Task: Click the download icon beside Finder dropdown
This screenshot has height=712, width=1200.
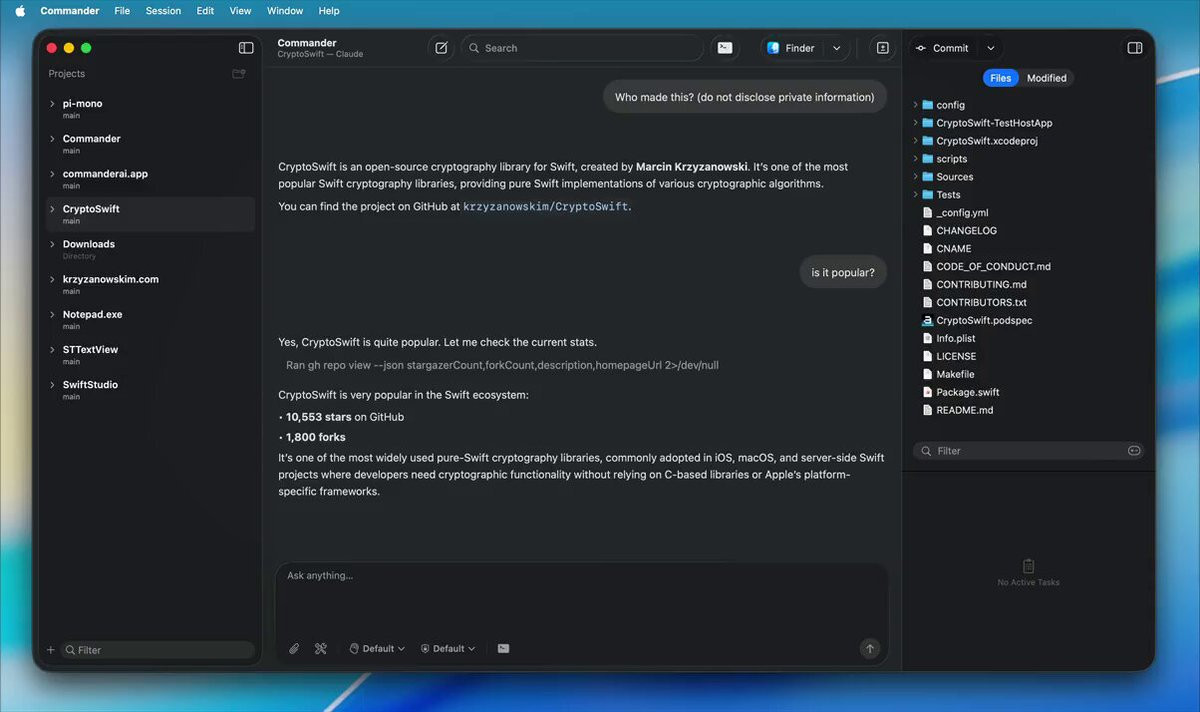Action: [882, 48]
